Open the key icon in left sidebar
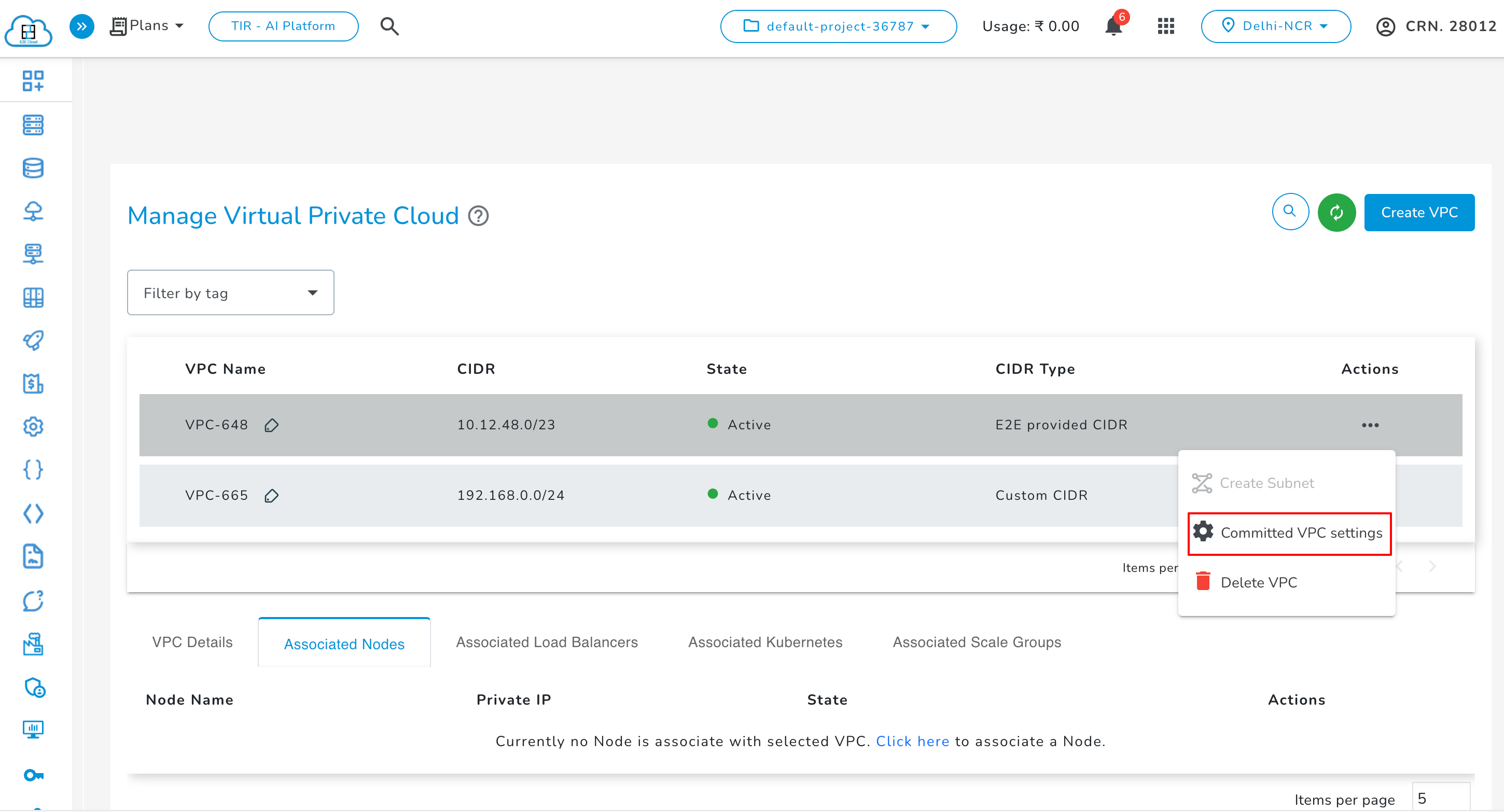Image resolution: width=1504 pixels, height=812 pixels. (33, 775)
